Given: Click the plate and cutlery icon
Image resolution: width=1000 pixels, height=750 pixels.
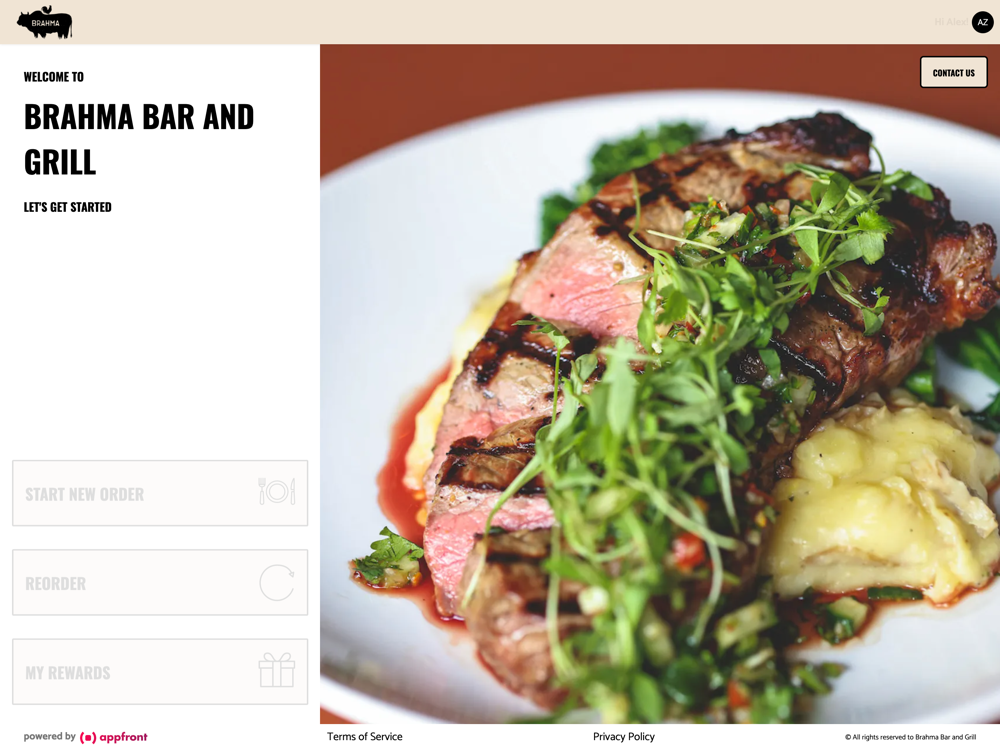Looking at the screenshot, I should pyautogui.click(x=277, y=492).
